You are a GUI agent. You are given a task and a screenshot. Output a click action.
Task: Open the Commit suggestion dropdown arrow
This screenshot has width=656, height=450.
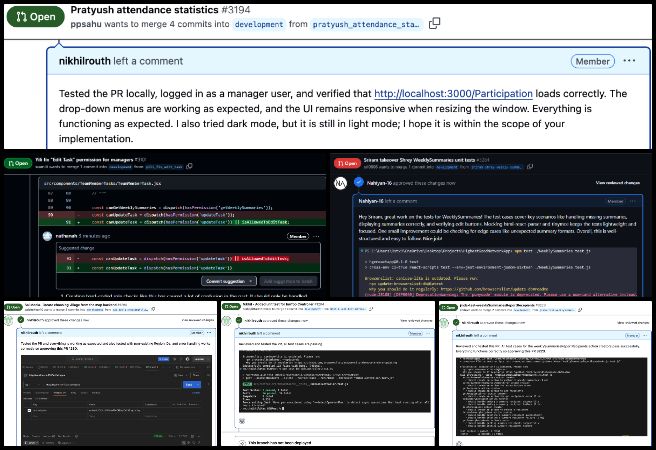pyautogui.click(x=251, y=281)
